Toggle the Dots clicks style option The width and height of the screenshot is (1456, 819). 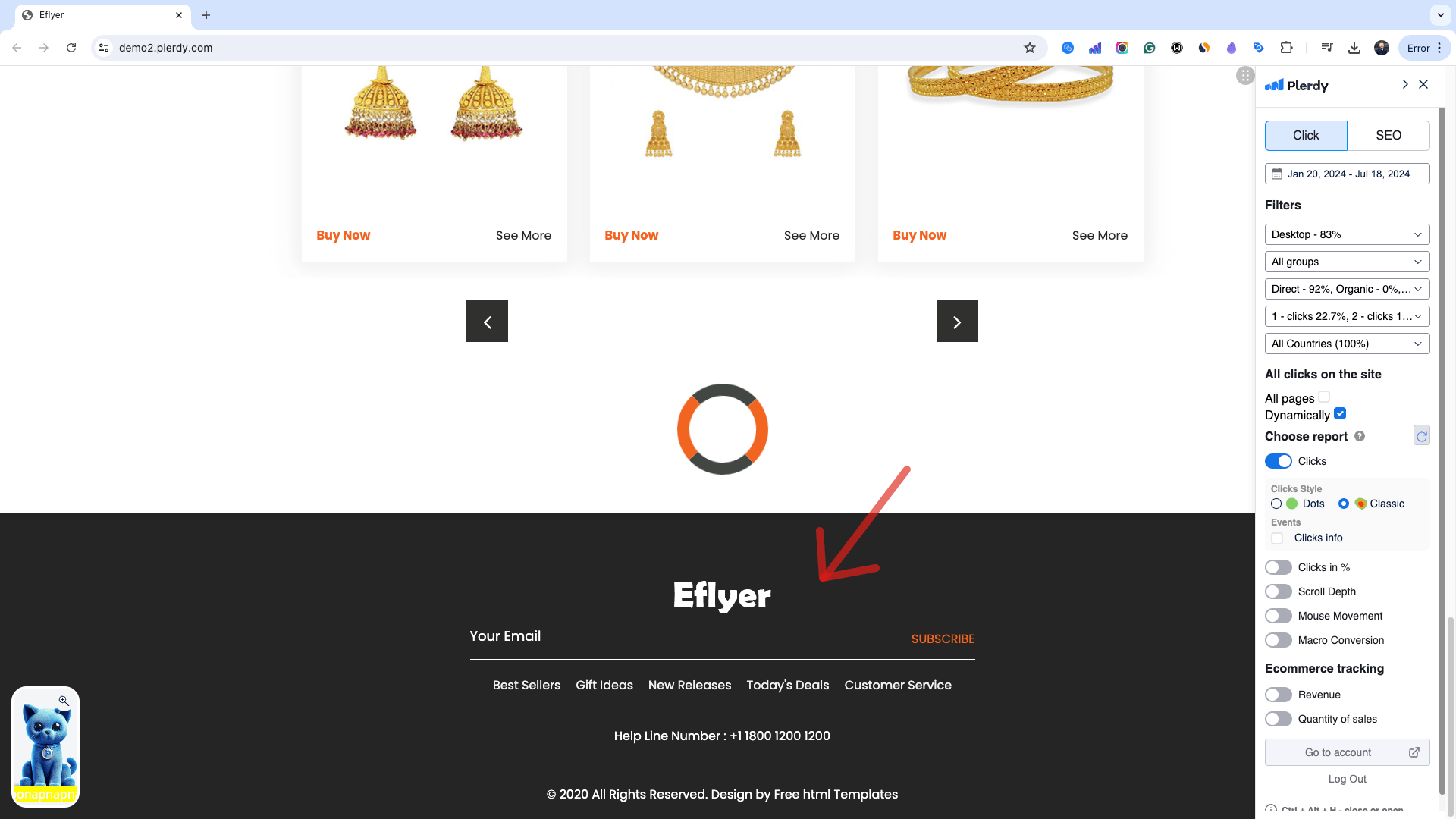point(1276,503)
